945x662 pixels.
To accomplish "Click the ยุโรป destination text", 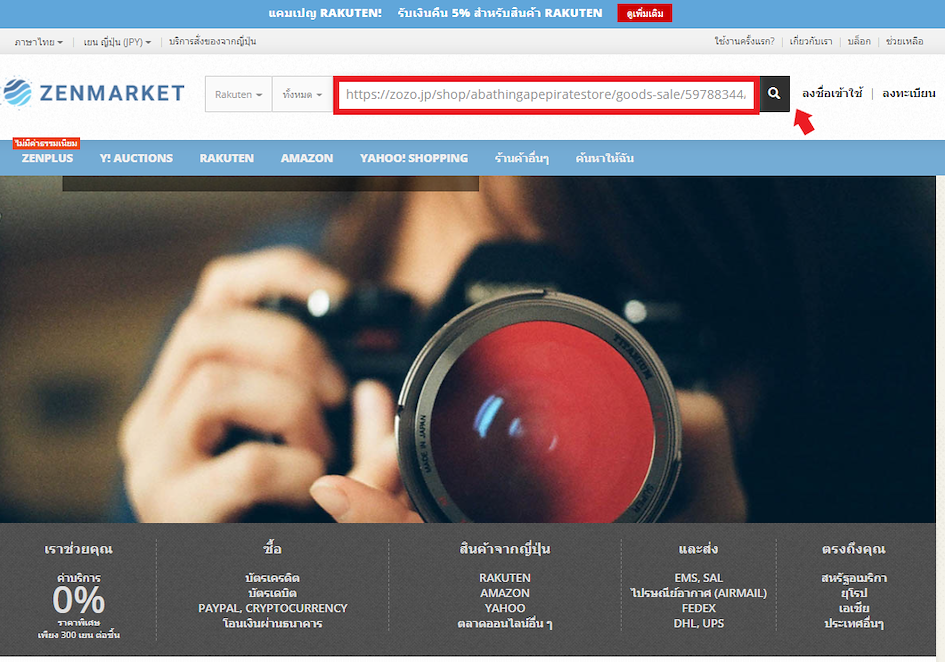I will pos(854,593).
